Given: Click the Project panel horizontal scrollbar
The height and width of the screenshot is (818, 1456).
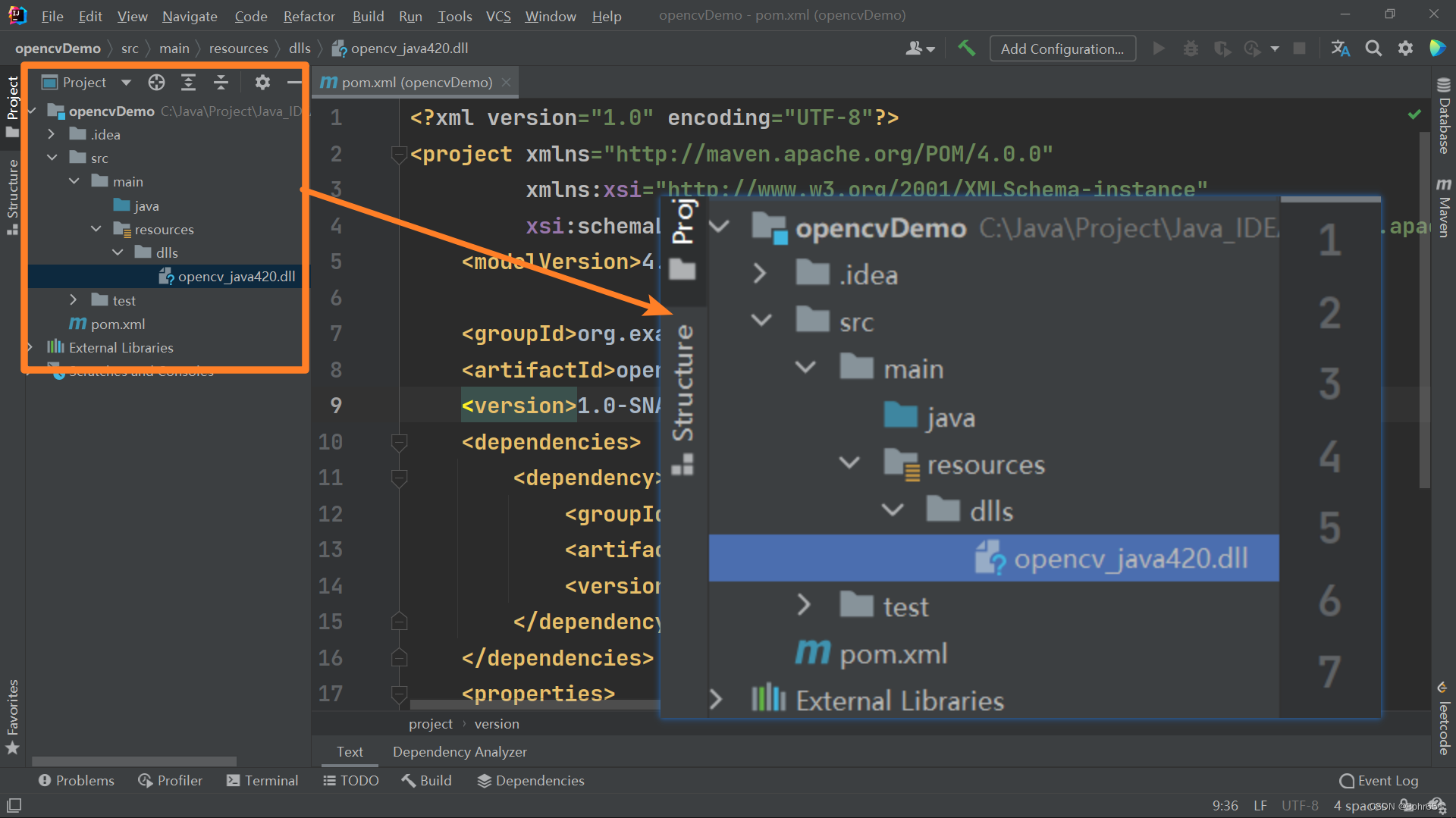Looking at the screenshot, I should (134, 760).
